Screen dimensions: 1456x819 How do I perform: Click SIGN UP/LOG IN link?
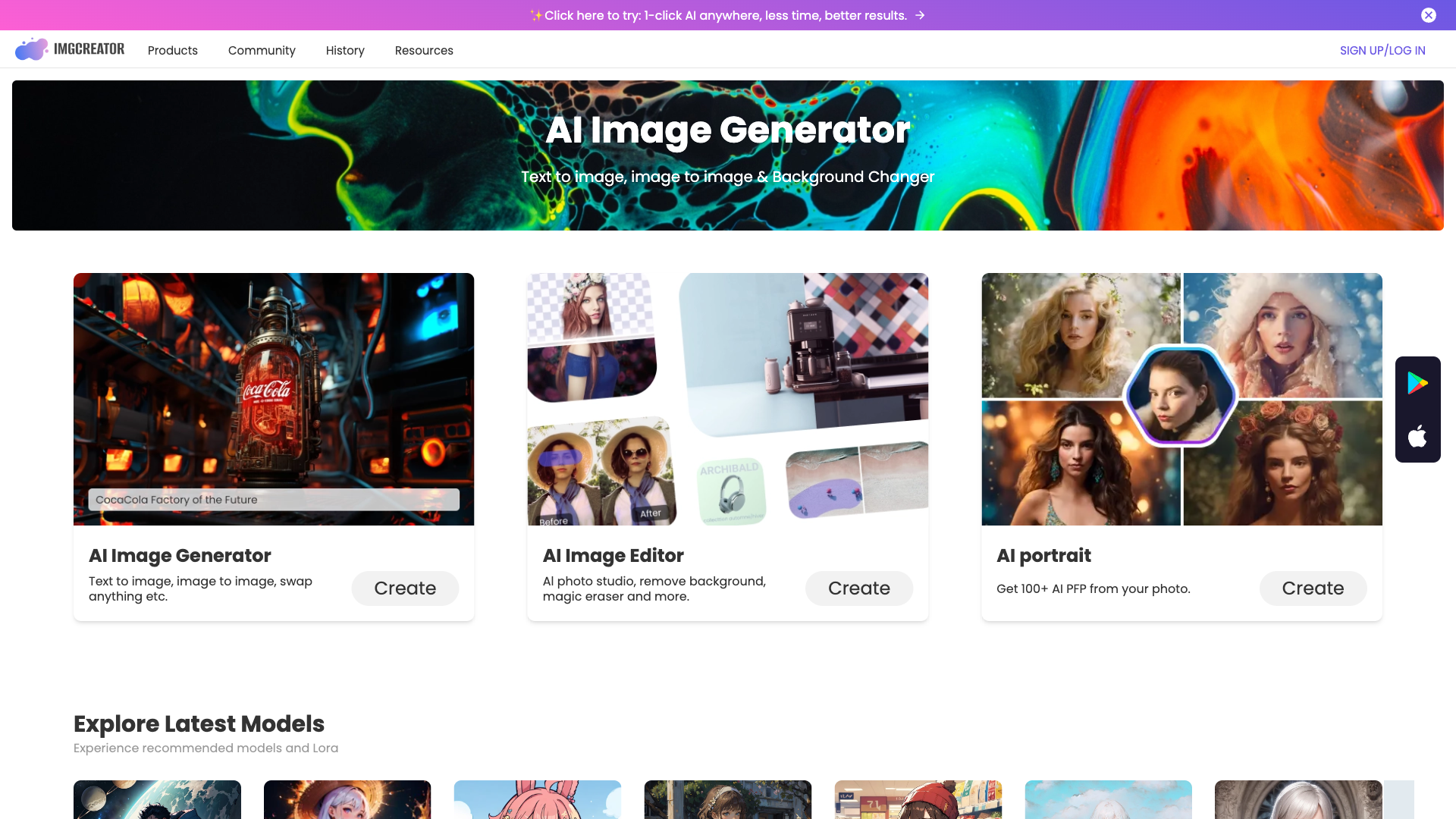tap(1383, 49)
